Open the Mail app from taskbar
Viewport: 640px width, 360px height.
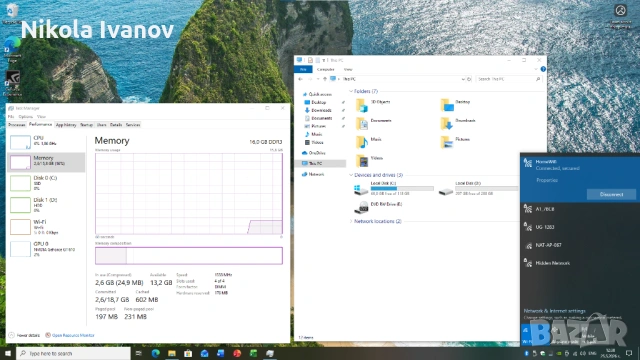(204, 353)
